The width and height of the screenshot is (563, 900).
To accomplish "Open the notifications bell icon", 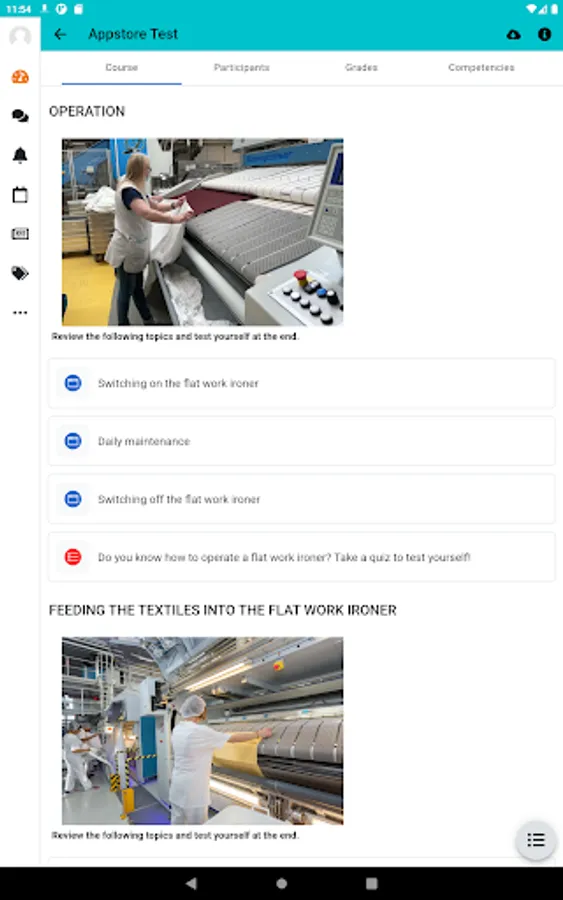I will coord(20,155).
